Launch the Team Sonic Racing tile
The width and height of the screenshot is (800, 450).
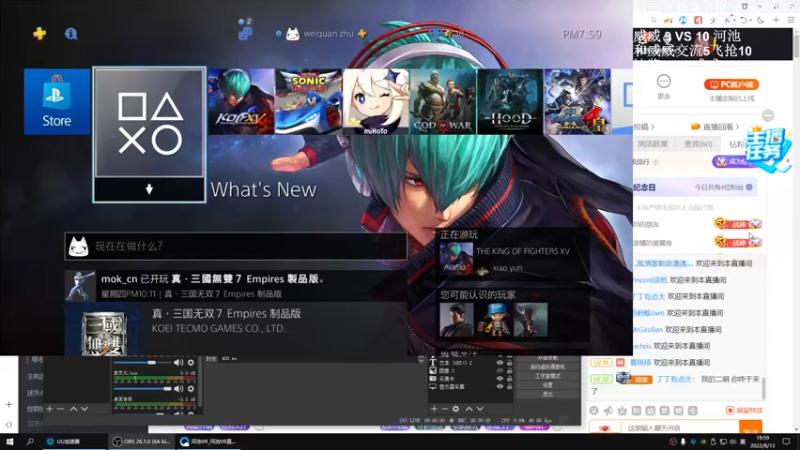coord(308,102)
